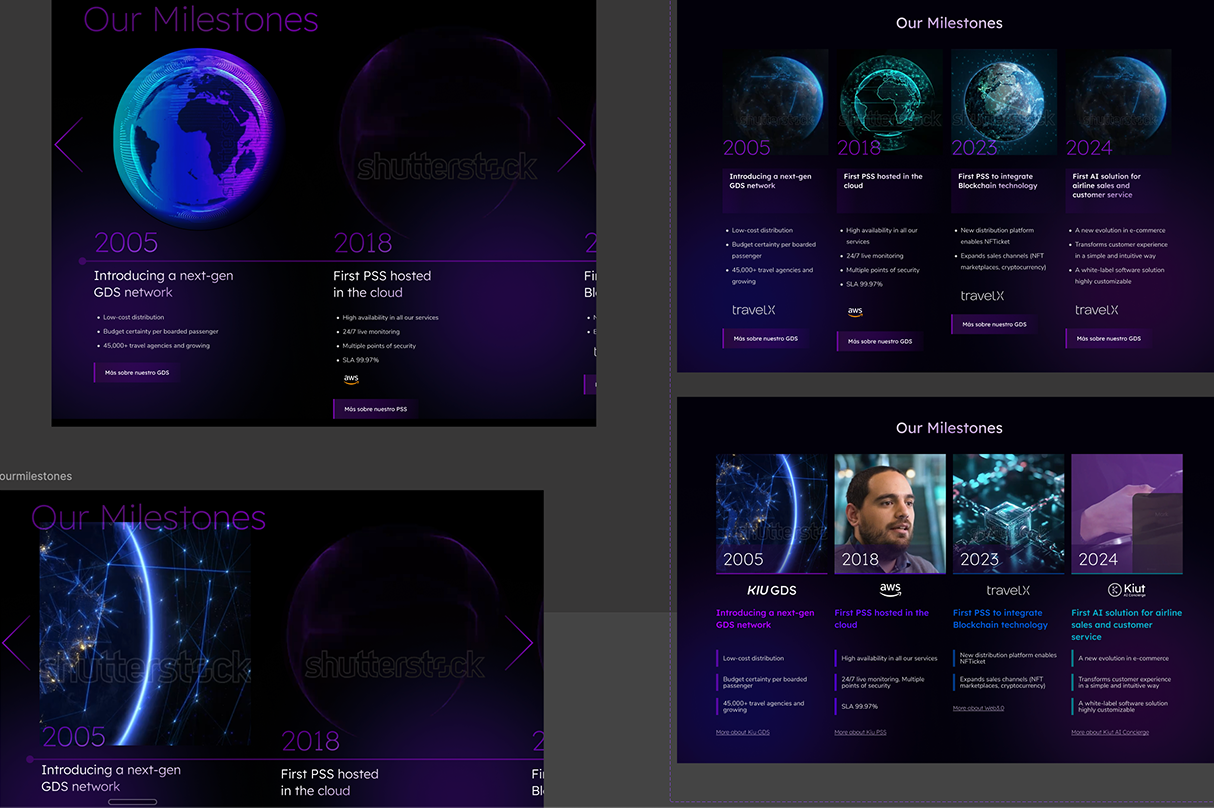Select the '2018' year in the large globe frame
Image resolution: width=1214 pixels, height=808 pixels.
363,243
